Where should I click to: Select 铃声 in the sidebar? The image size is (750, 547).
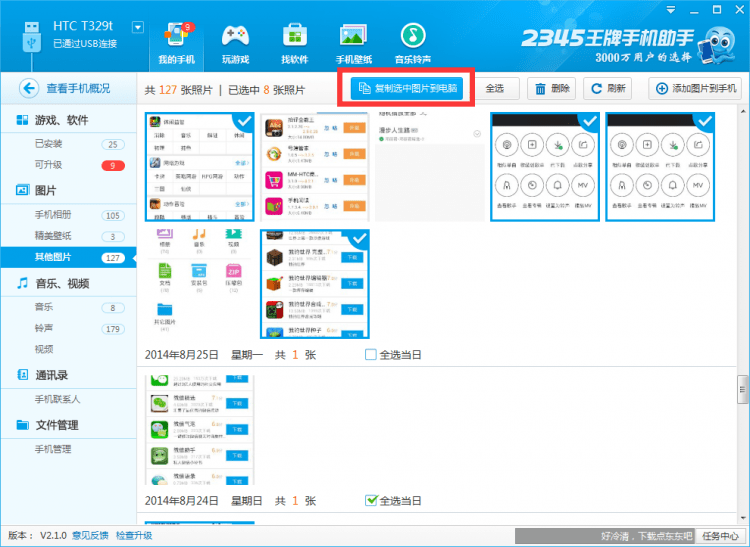coord(44,329)
